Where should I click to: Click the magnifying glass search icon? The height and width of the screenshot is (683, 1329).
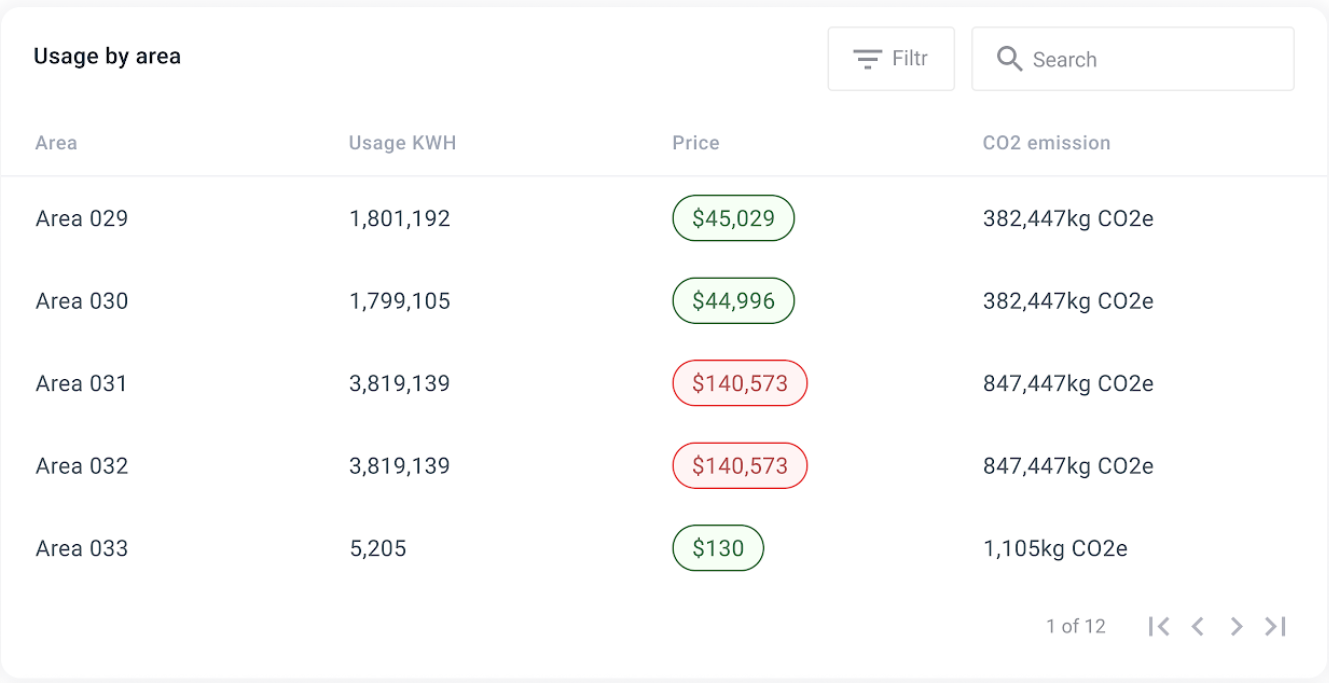tap(1009, 59)
